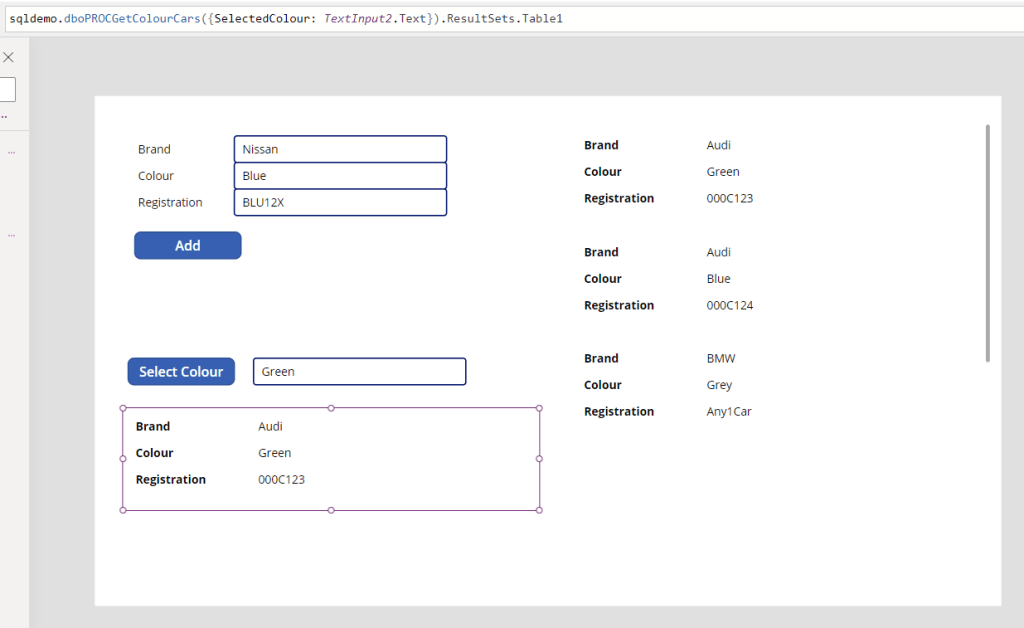1024x628 pixels.
Task: Select registration value 000C124
Action: click(729, 305)
